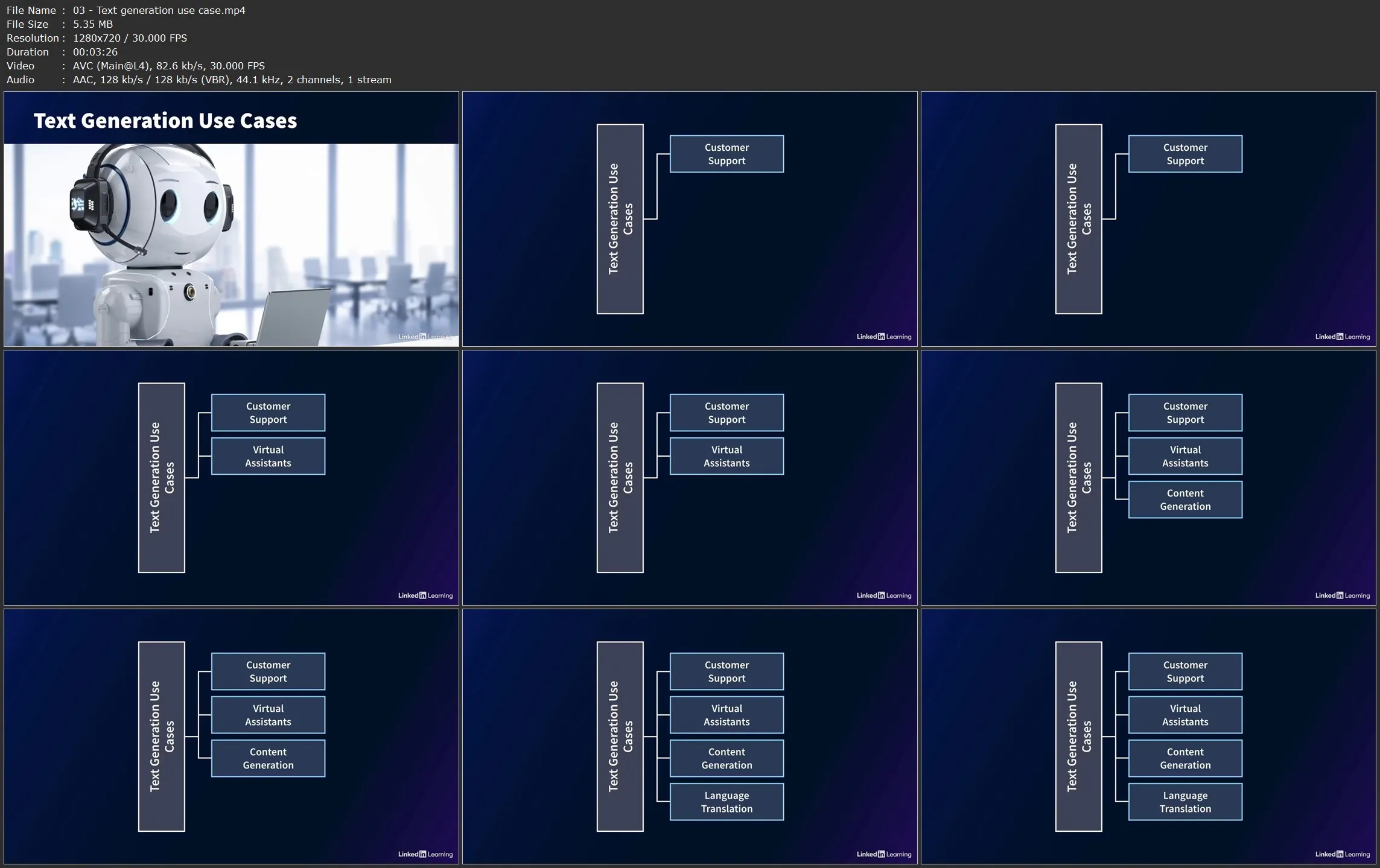Image resolution: width=1380 pixels, height=868 pixels.
Task: Click Virtual Assistants box in the center thumbnail
Action: click(727, 456)
